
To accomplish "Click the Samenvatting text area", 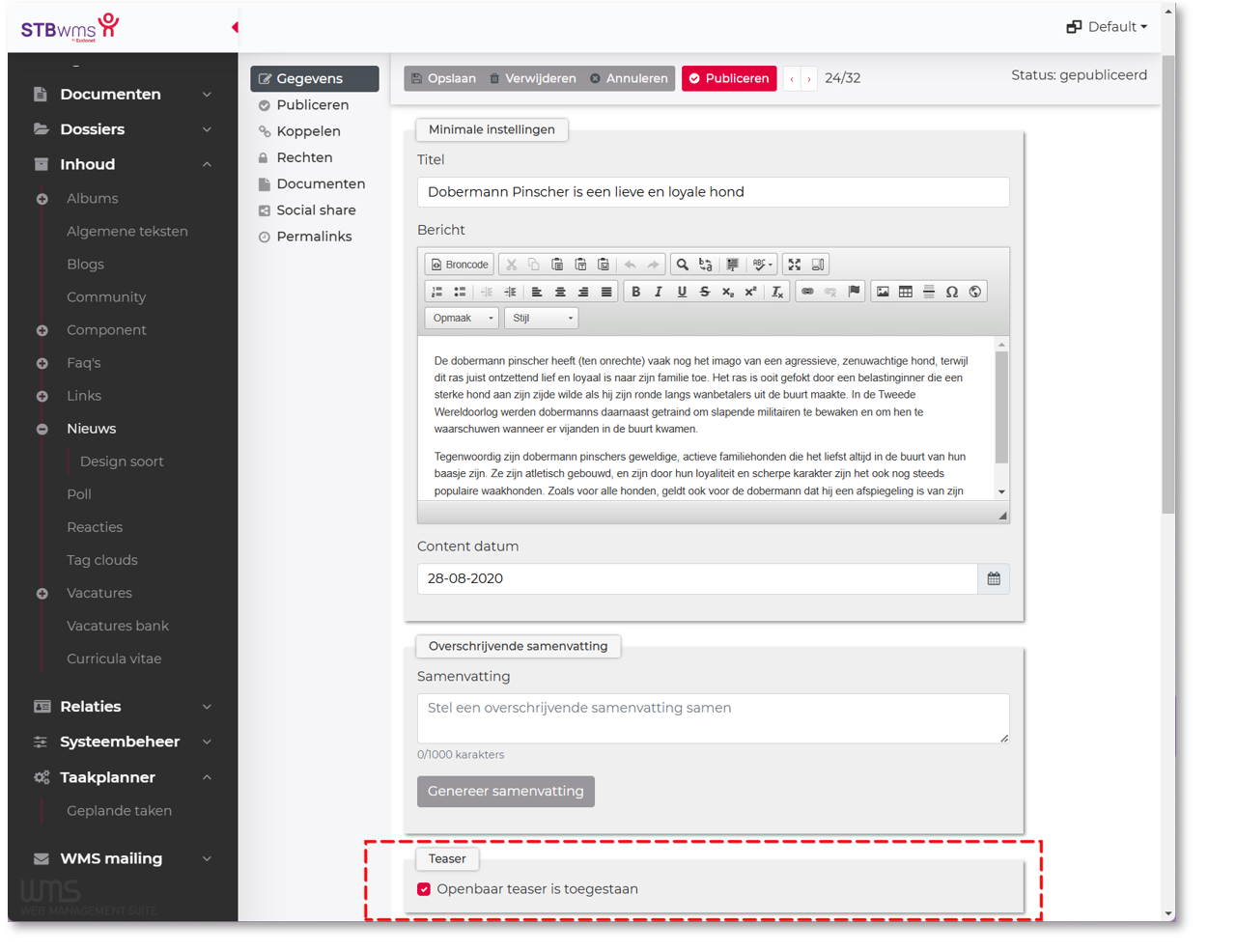I will coord(714,718).
